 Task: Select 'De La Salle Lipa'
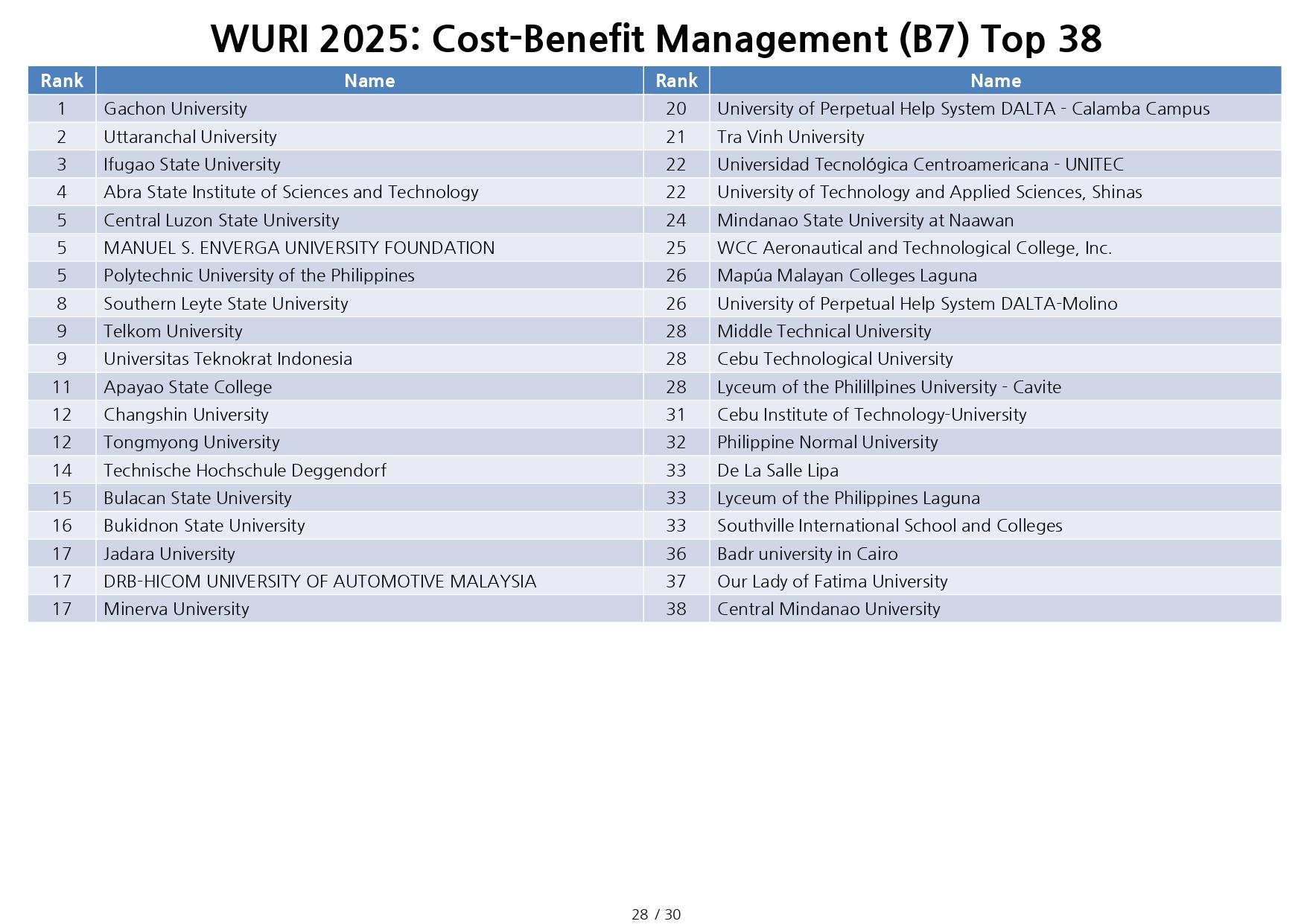click(x=777, y=471)
